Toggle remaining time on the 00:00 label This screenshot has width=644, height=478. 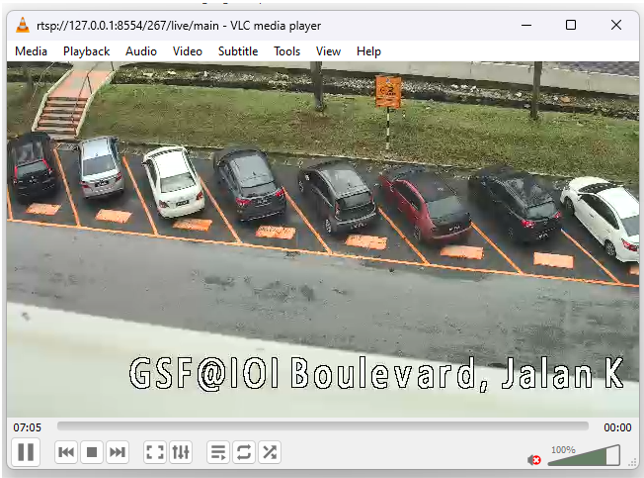click(617, 427)
